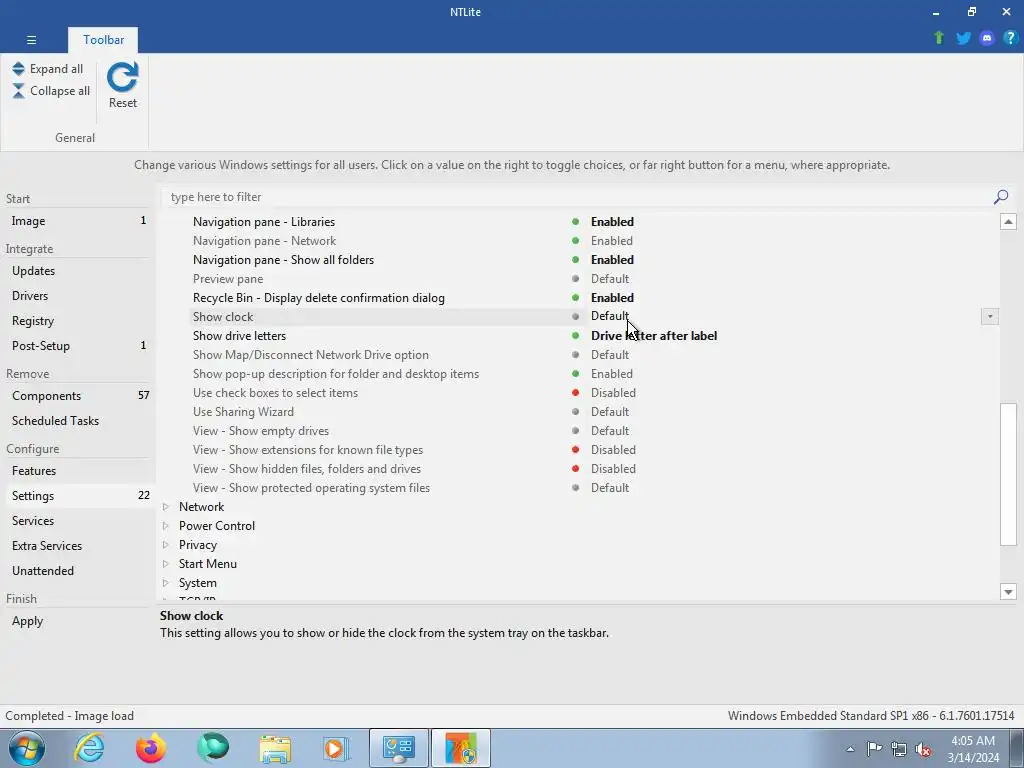Viewport: 1024px width, 768px height.
Task: Open the green globe browser taskbar icon
Action: (x=213, y=748)
